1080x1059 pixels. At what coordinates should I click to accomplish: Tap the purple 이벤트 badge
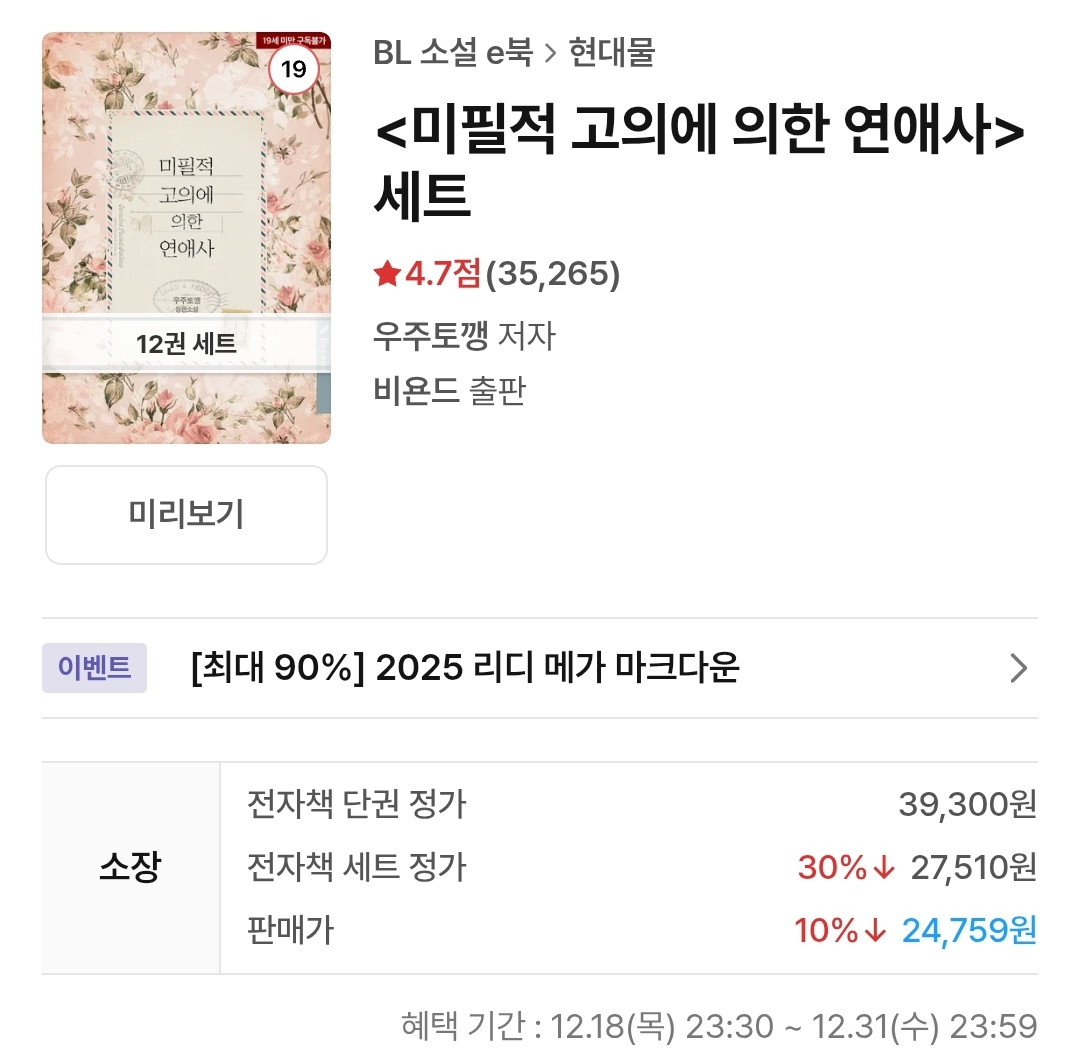coord(94,668)
